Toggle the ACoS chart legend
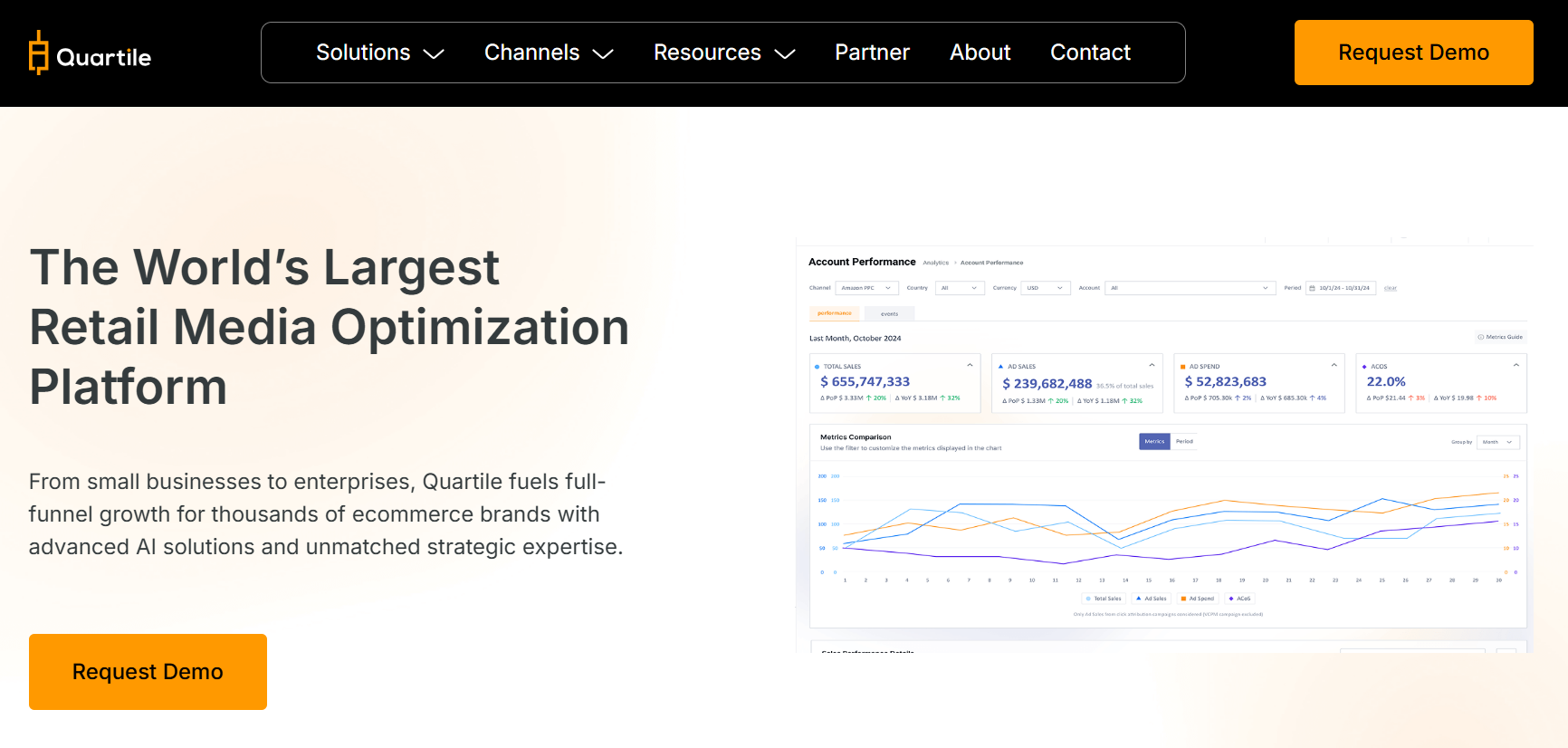This screenshot has width=1568, height=748. [x=1240, y=599]
